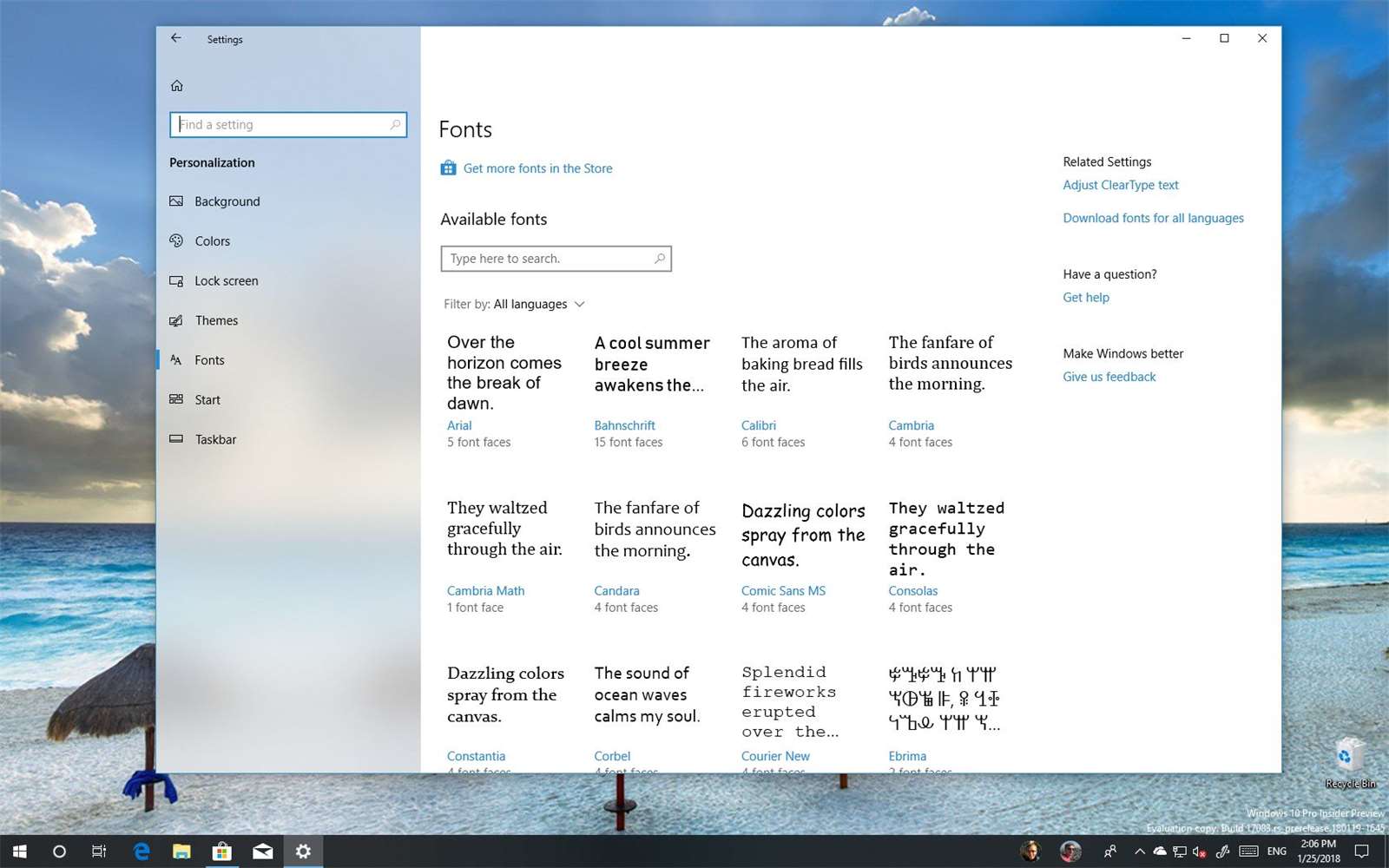This screenshot has height=868, width=1389.
Task: Open the Courier New font entry
Action: (775, 756)
